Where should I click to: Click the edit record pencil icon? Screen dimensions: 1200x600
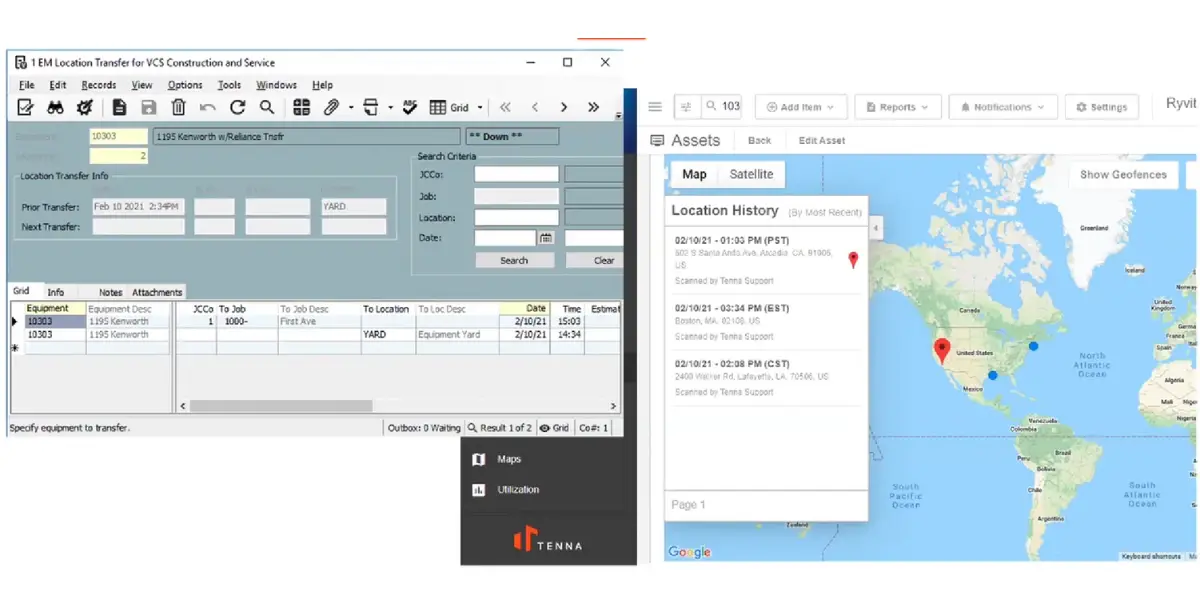26,107
